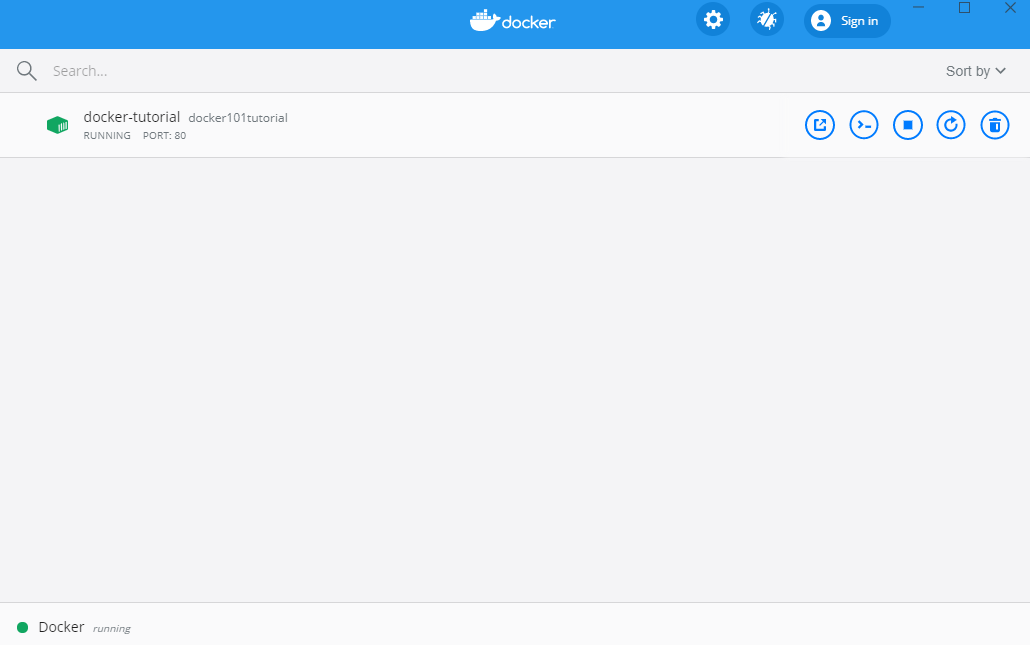Click the magnifying glass search icon
This screenshot has height=645, width=1030.
[x=26, y=71]
